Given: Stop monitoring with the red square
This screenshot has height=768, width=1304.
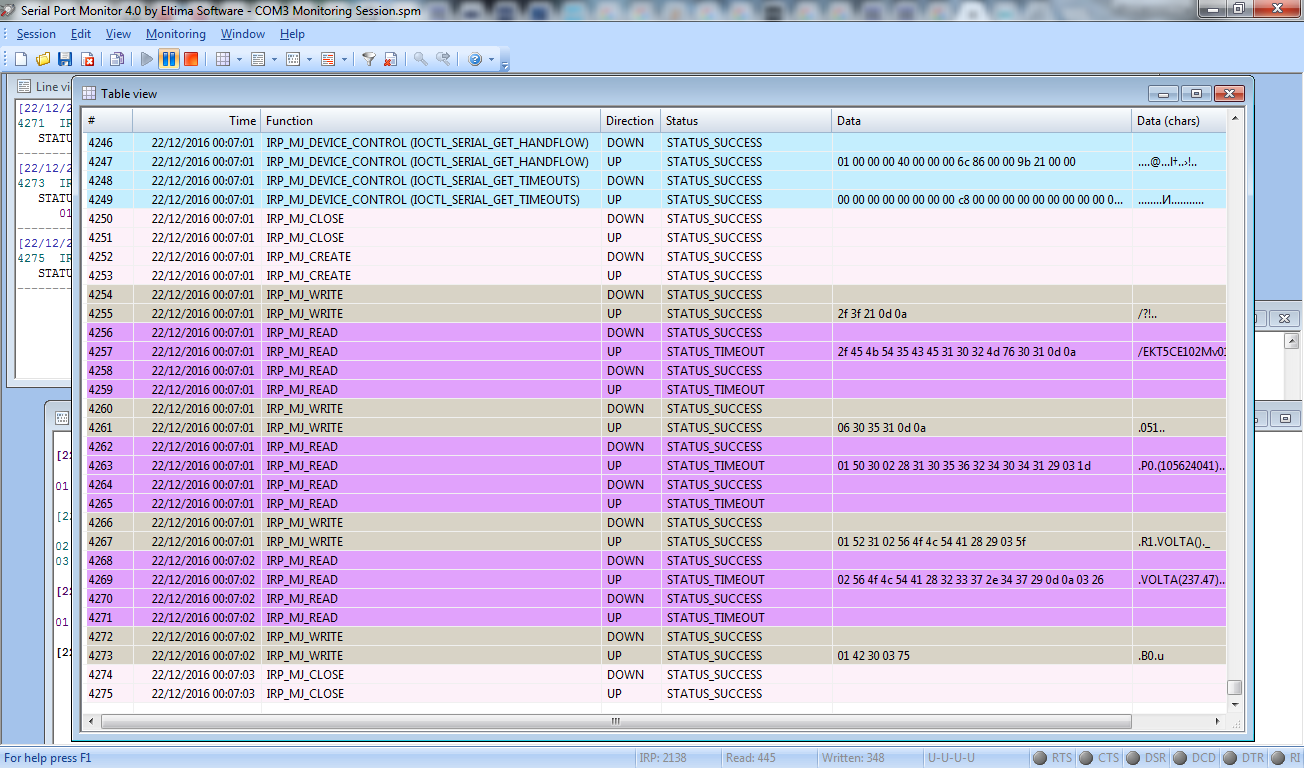Looking at the screenshot, I should (x=191, y=59).
